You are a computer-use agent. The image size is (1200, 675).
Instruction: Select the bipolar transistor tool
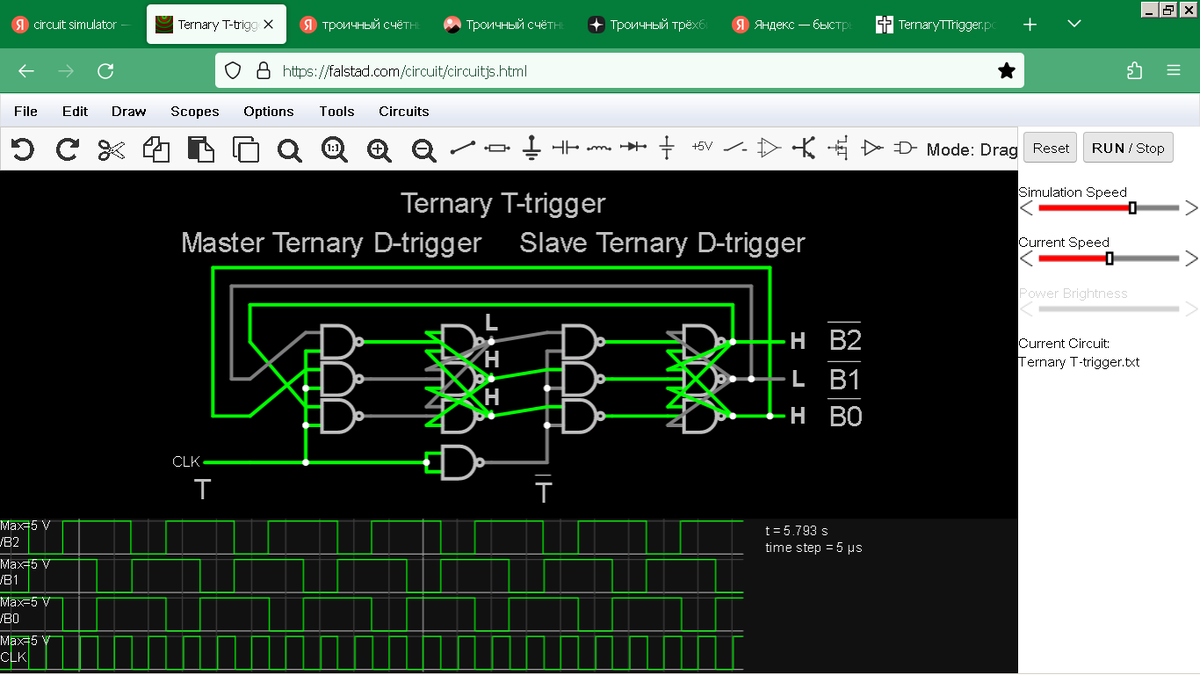803,148
